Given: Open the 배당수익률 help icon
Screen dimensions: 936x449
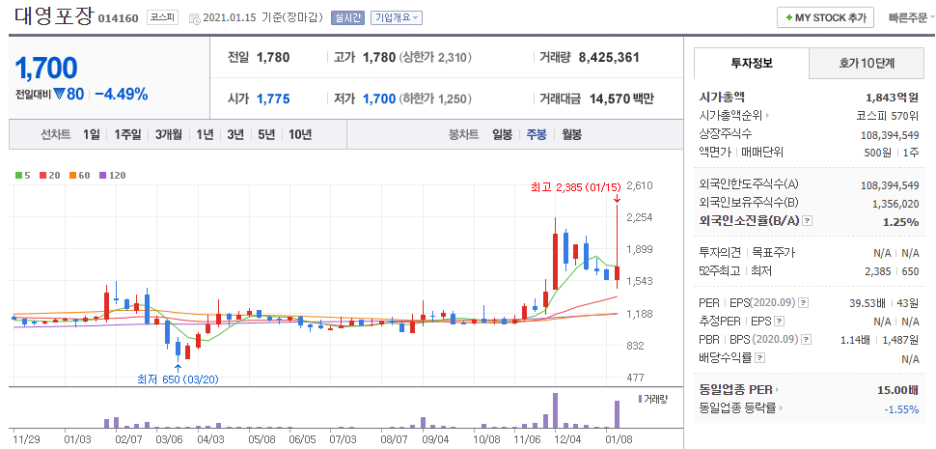Looking at the screenshot, I should pyautogui.click(x=760, y=358).
